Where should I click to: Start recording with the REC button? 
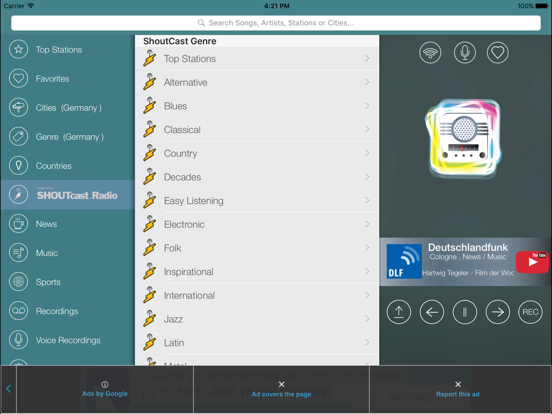coord(530,312)
